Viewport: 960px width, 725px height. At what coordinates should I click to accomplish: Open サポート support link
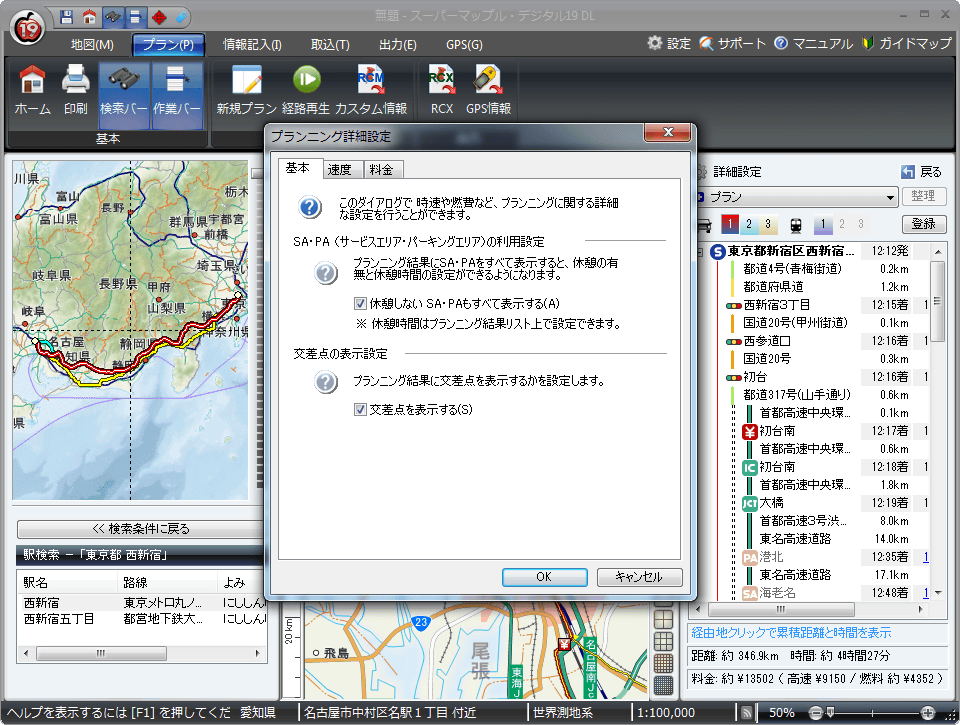pos(732,43)
